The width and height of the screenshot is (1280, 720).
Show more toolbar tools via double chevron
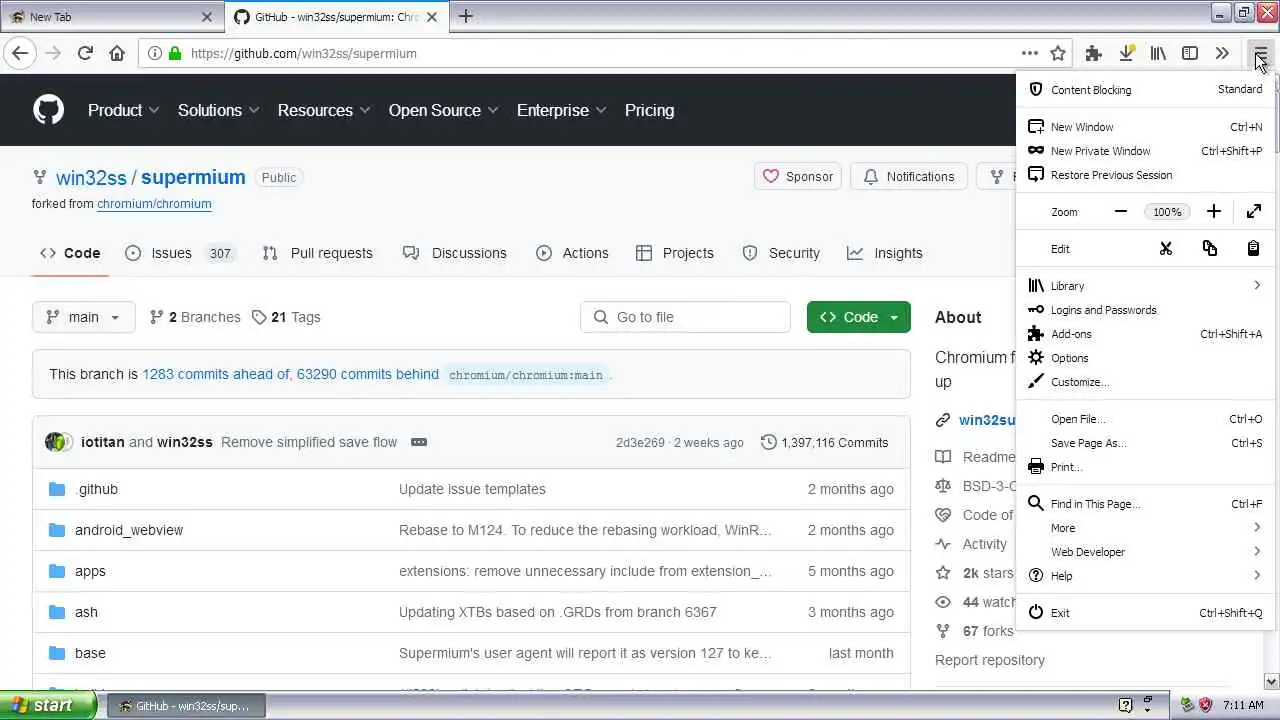(1222, 53)
